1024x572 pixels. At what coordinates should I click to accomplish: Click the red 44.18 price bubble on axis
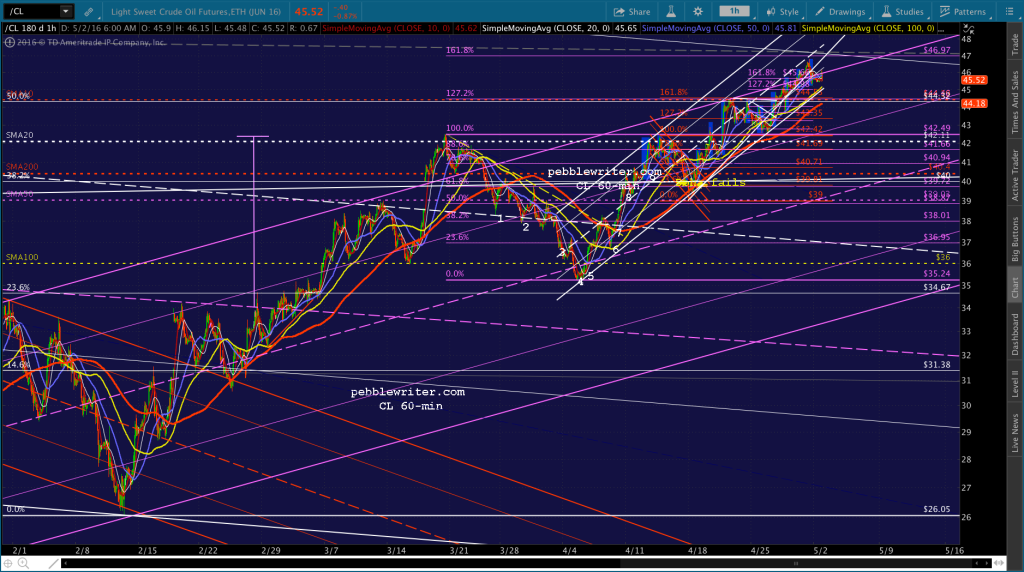point(974,104)
